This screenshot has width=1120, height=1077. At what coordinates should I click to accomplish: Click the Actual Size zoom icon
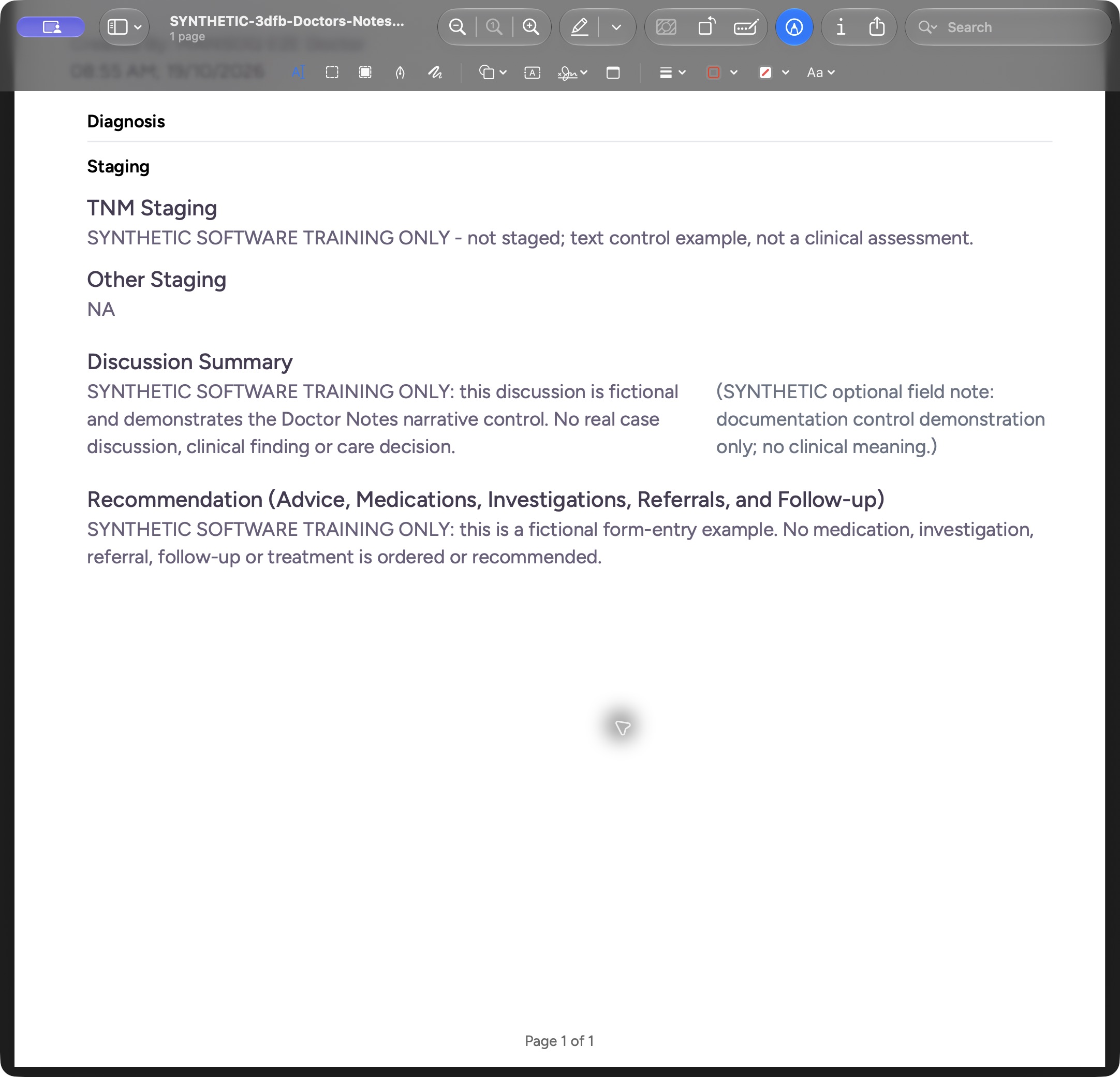[x=494, y=27]
